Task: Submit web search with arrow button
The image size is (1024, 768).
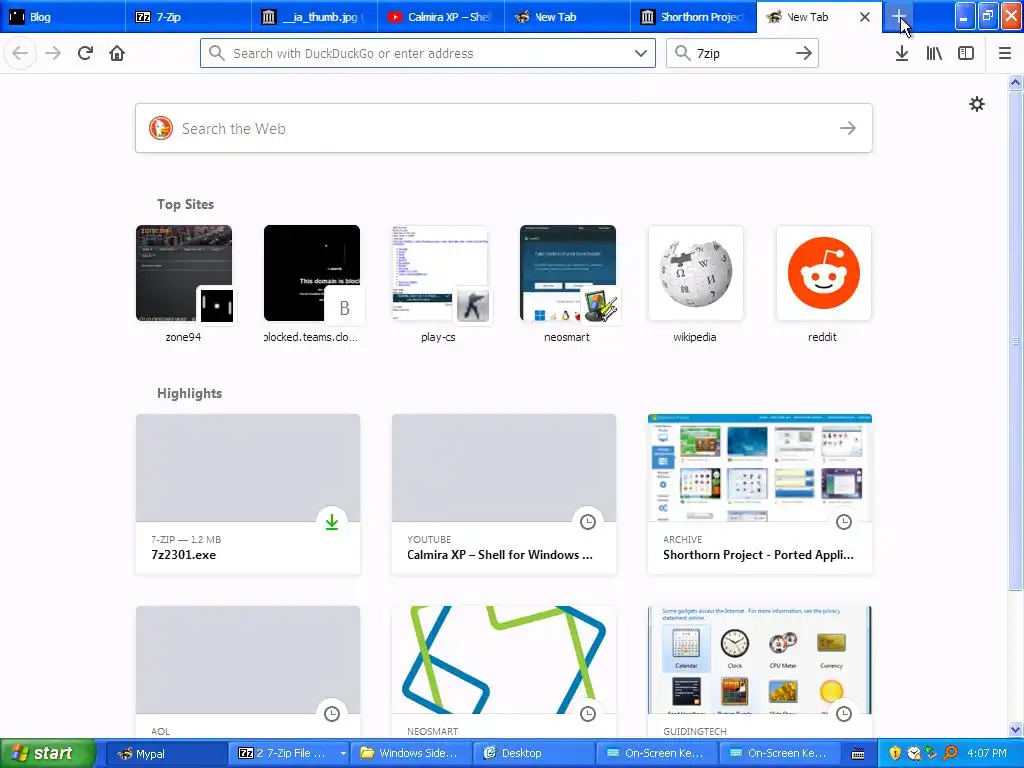Action: (848, 128)
